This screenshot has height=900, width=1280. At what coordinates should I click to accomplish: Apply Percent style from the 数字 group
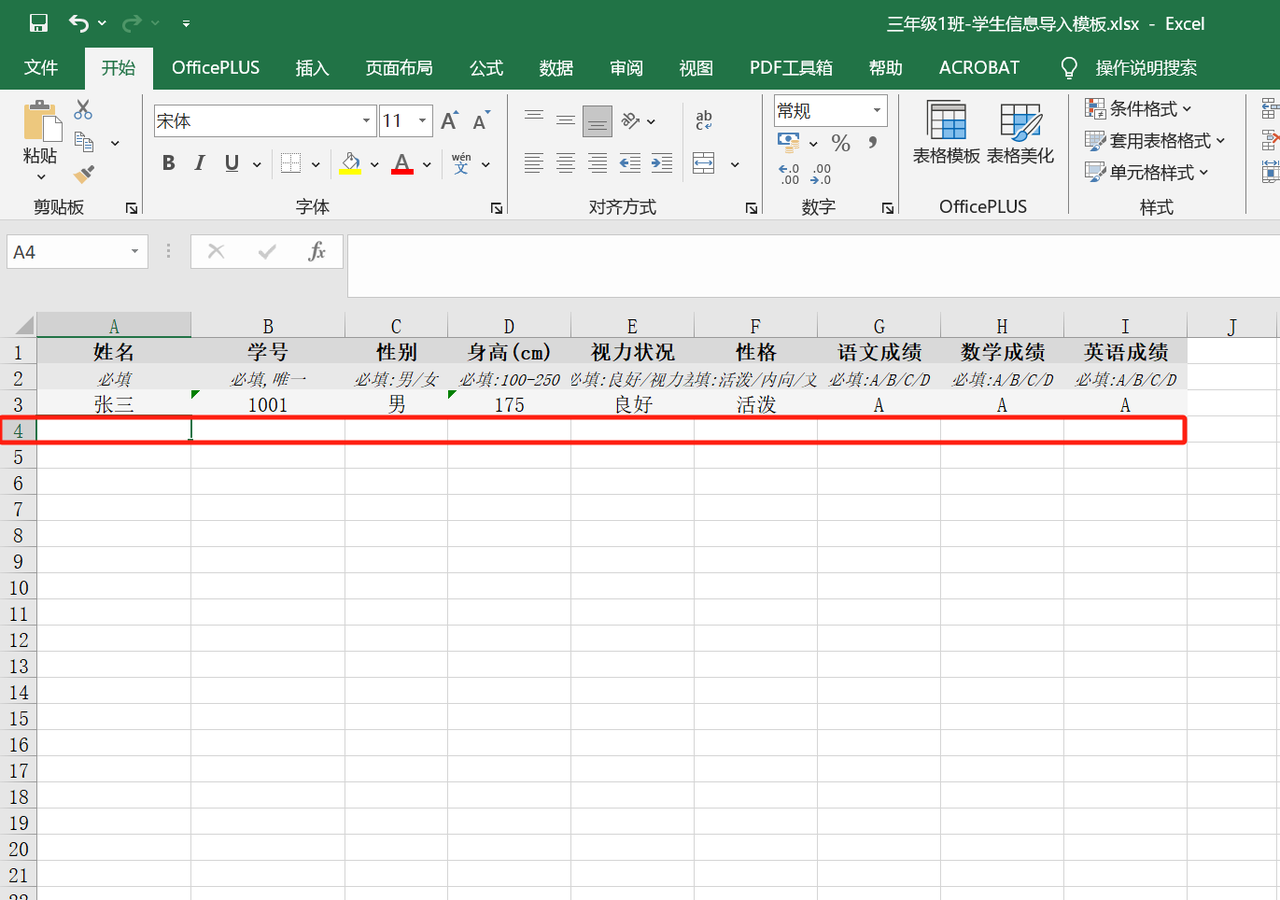[x=840, y=143]
